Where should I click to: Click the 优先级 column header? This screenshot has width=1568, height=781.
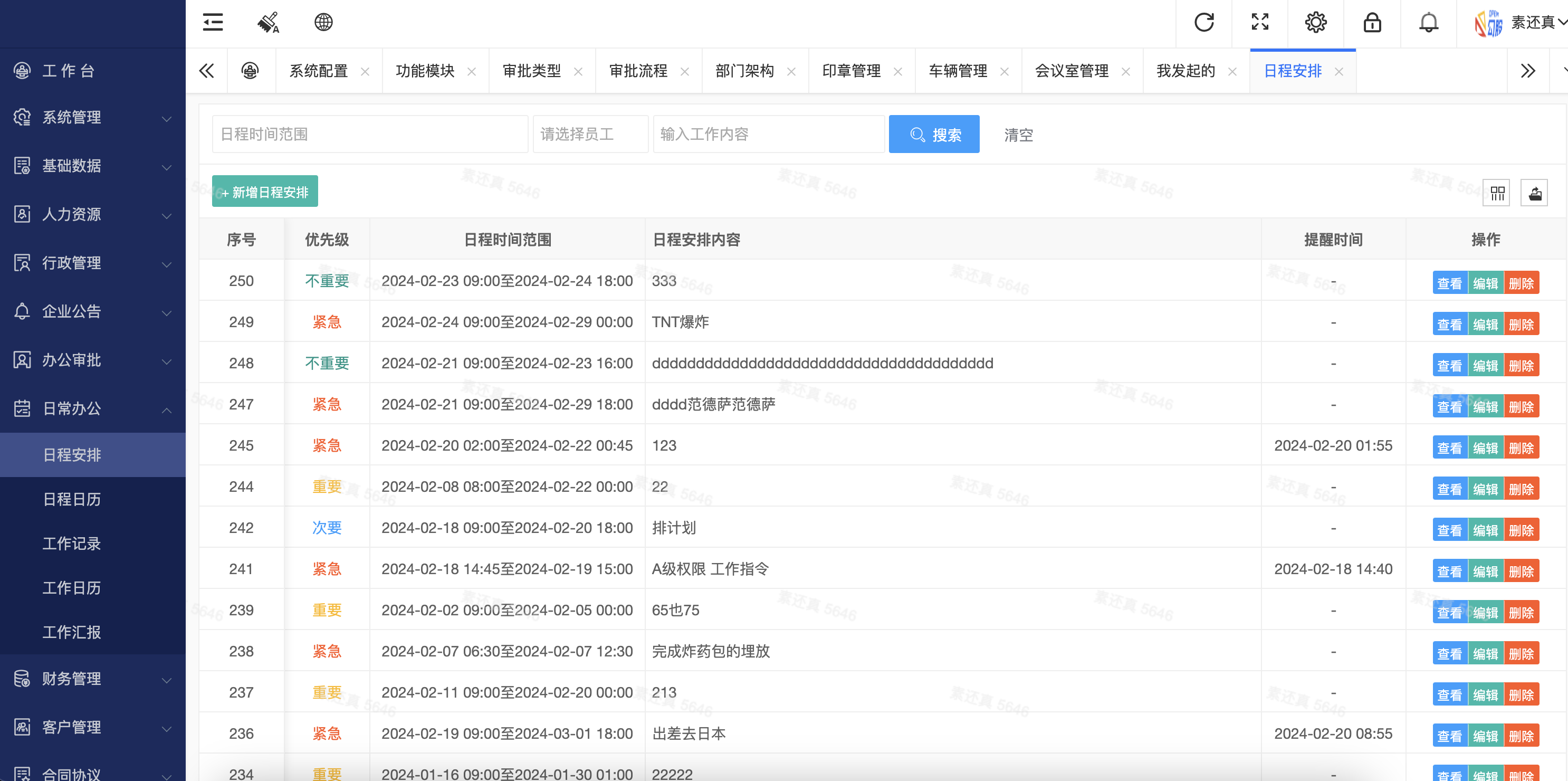(x=327, y=240)
